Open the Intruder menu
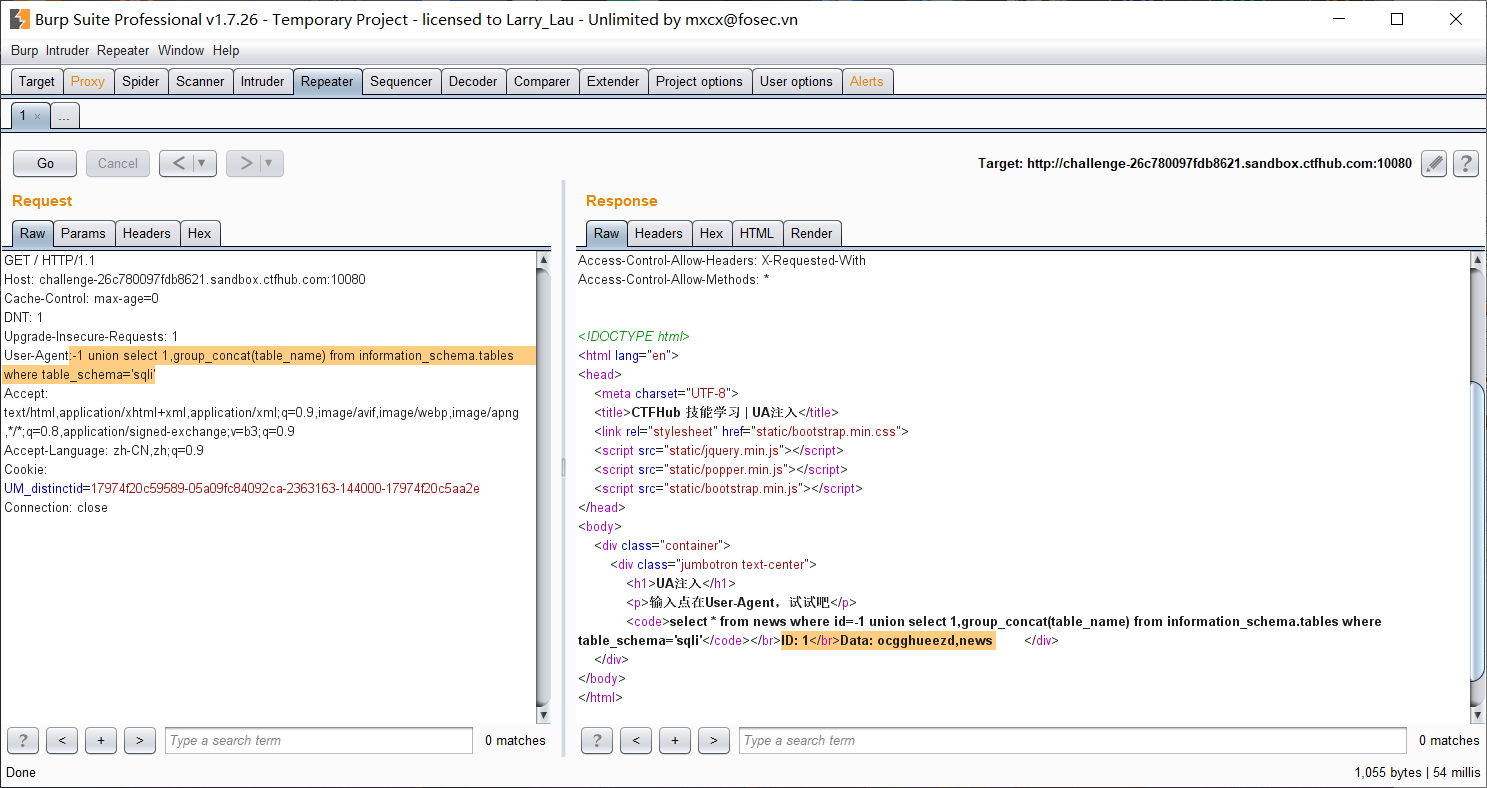Screen dimensions: 1487x788 click(67, 50)
